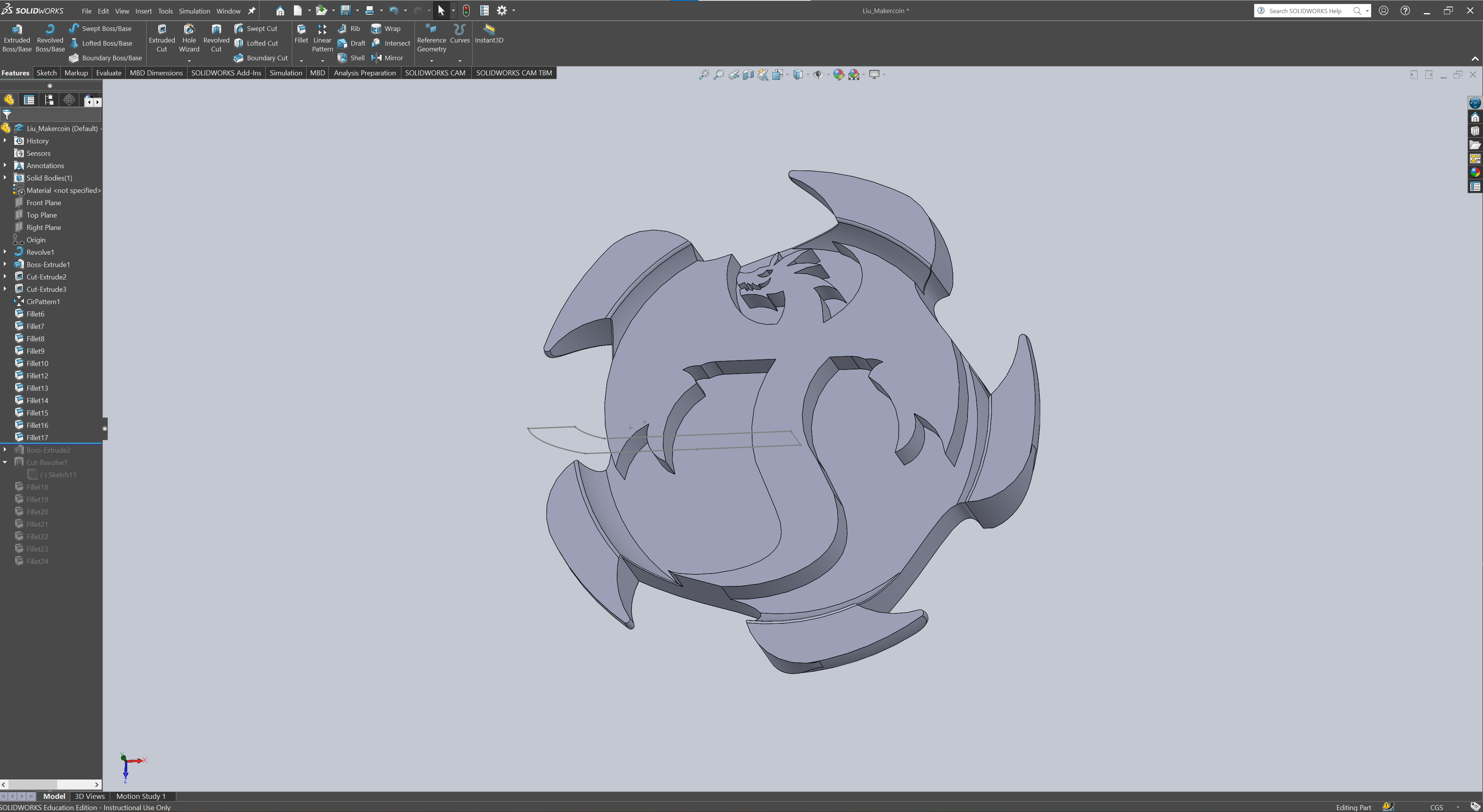Viewport: 1483px width, 812px height.
Task: Open the Display Style dropdown arrow
Action: click(x=808, y=75)
